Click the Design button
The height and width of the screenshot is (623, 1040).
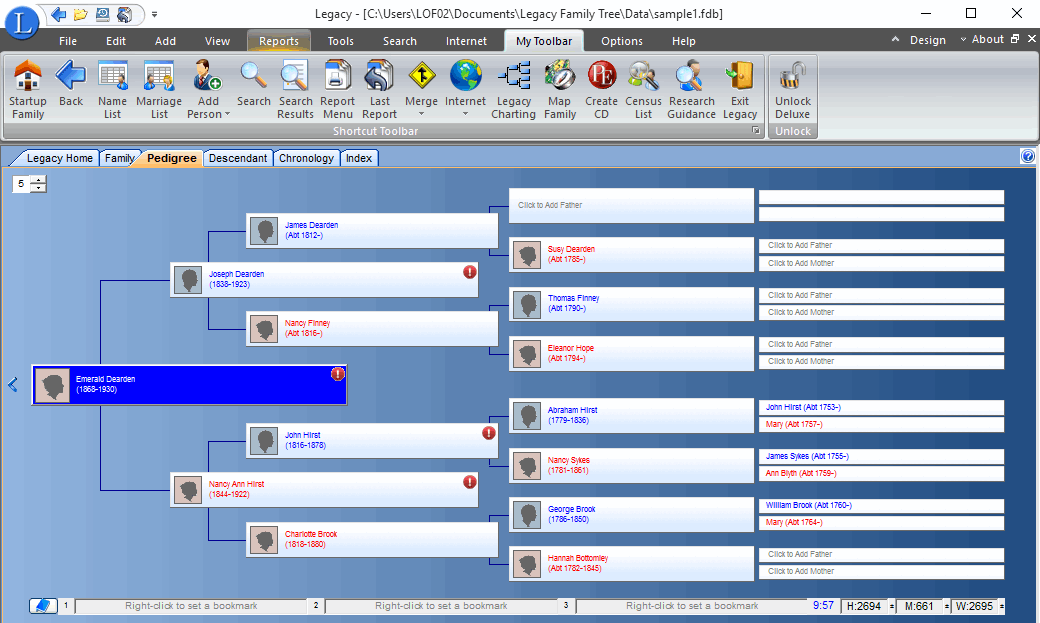click(927, 40)
